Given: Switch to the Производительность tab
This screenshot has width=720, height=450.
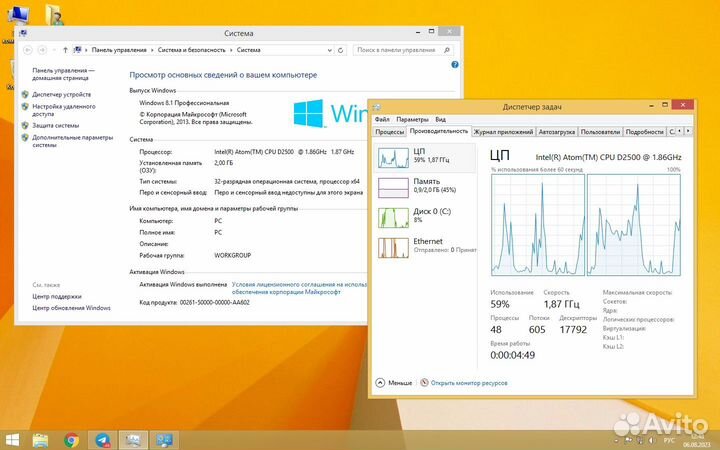Looking at the screenshot, I should coord(439,131).
